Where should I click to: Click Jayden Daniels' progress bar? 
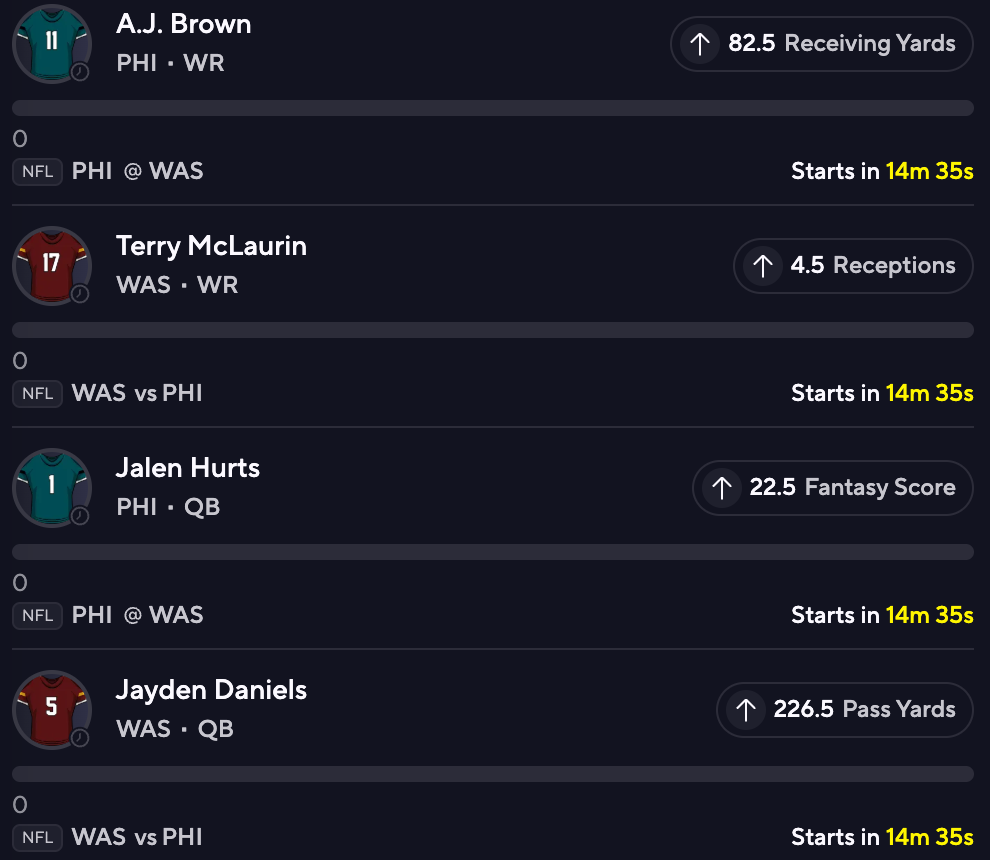493,774
